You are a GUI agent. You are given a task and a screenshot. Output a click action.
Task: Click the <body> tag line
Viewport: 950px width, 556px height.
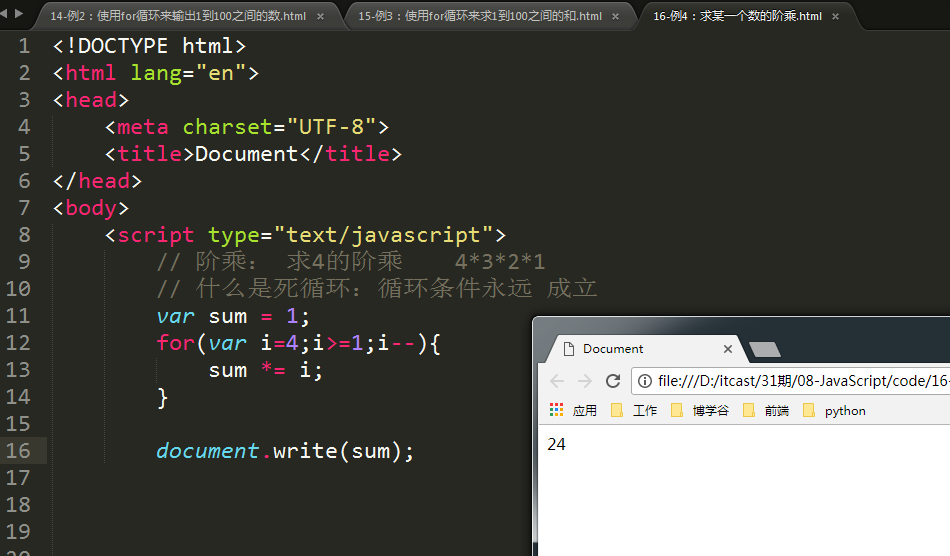[91, 208]
